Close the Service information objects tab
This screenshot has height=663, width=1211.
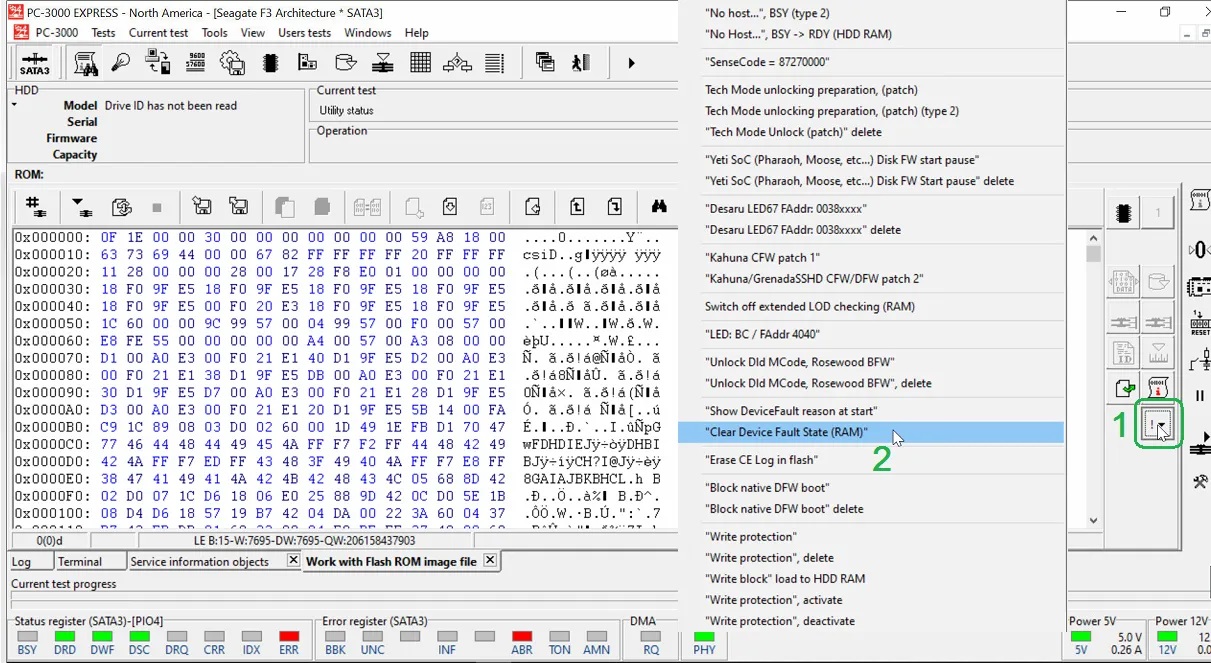tap(293, 561)
